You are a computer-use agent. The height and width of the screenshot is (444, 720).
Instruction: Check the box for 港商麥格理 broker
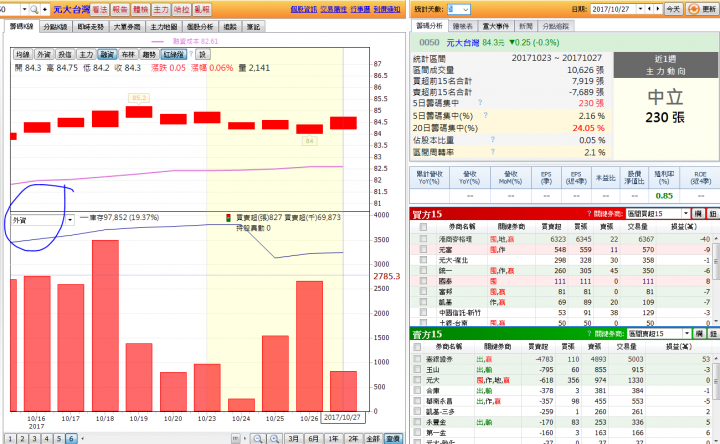[423, 239]
